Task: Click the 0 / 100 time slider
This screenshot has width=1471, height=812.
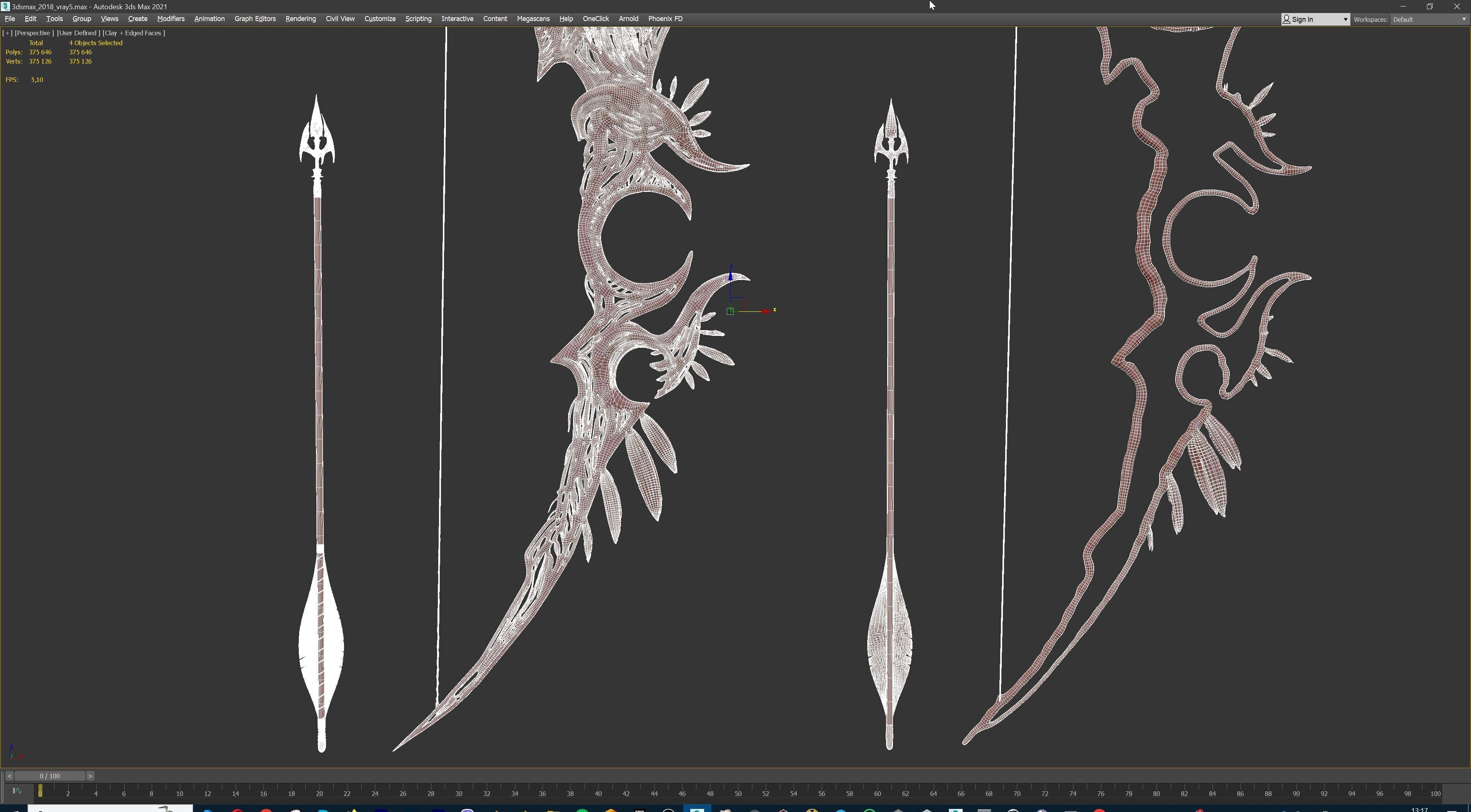Action: [50, 776]
